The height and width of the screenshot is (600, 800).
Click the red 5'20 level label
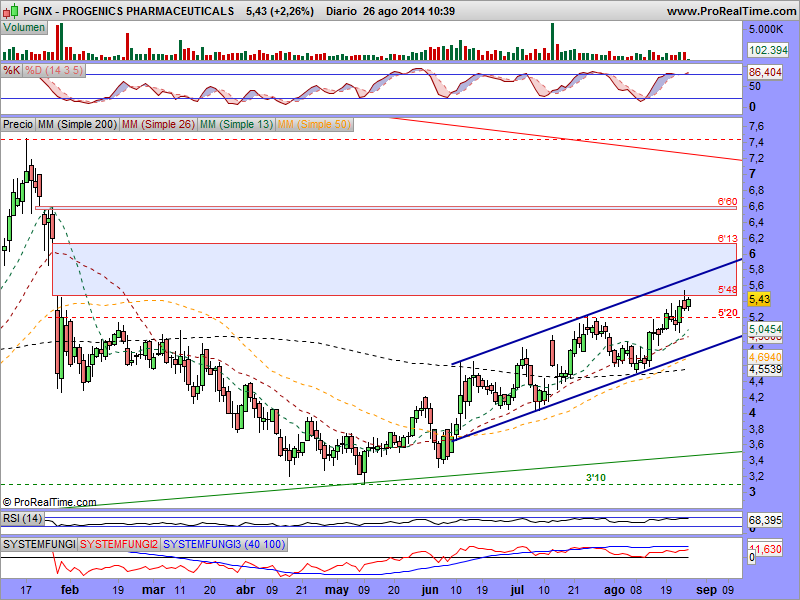727,313
